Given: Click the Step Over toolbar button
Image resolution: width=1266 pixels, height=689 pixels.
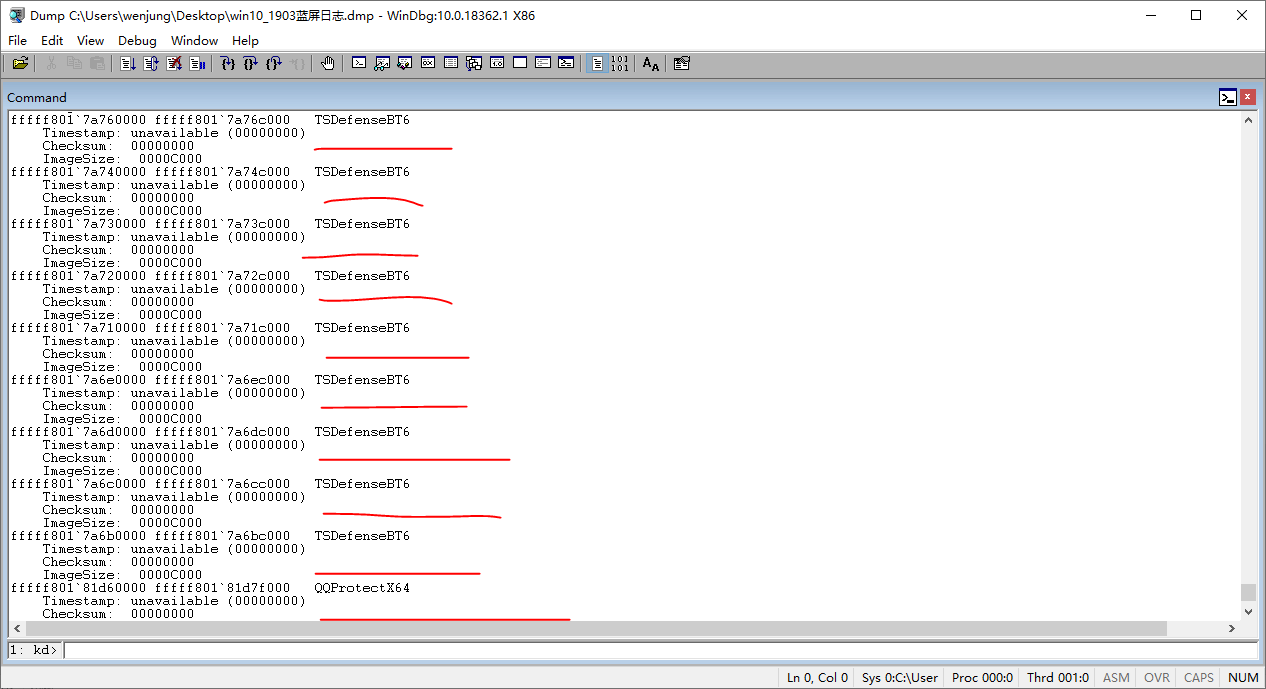Looking at the screenshot, I should 250,63.
